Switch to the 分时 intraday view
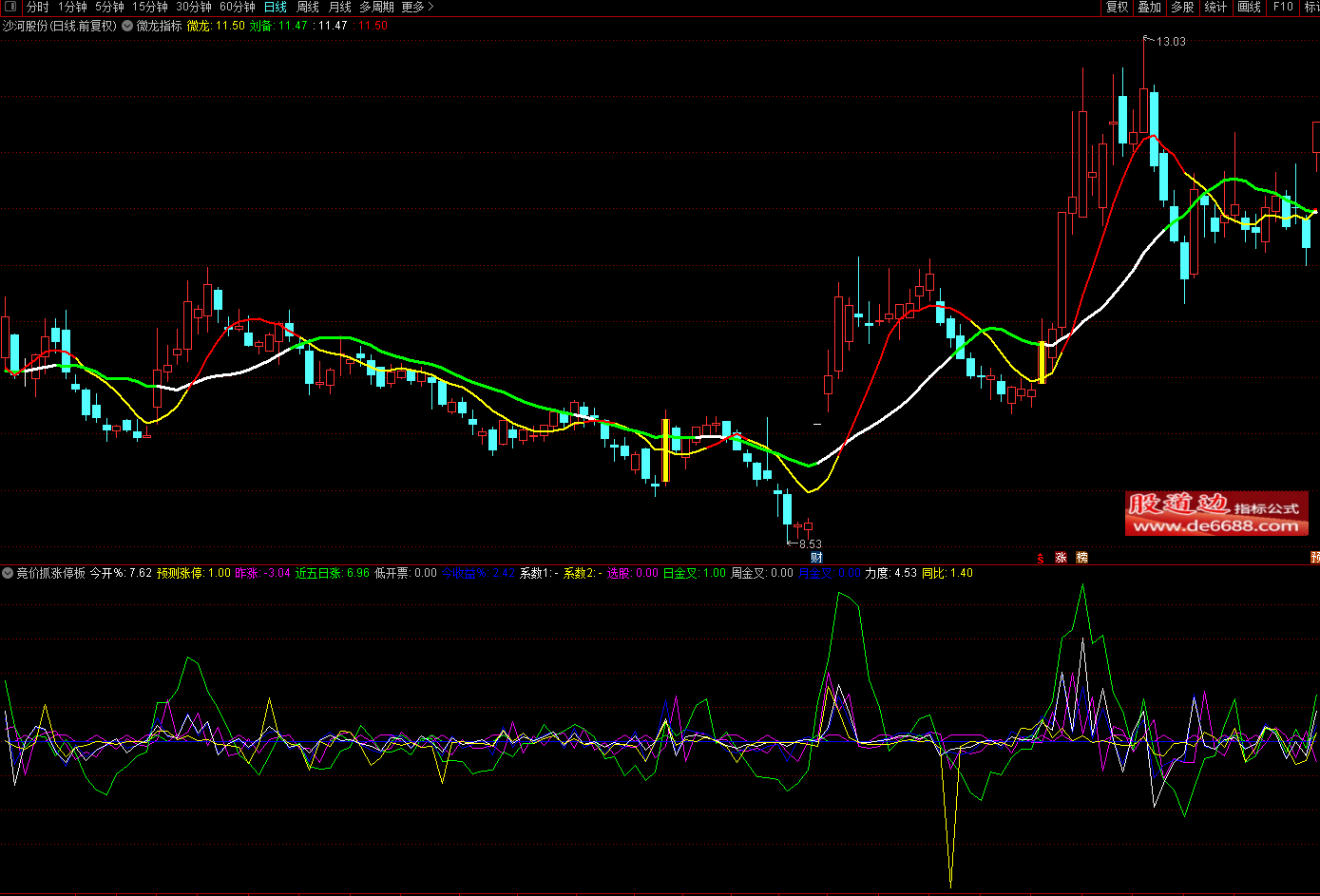This screenshot has width=1320, height=896. coord(37,7)
